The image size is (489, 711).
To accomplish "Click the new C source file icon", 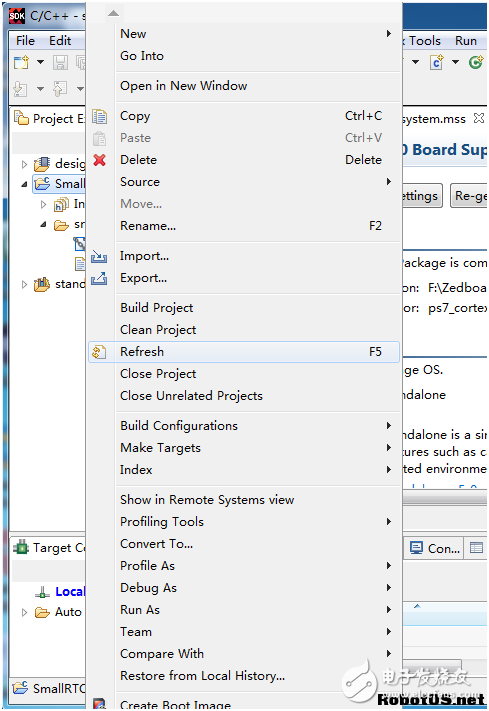I will (437, 62).
